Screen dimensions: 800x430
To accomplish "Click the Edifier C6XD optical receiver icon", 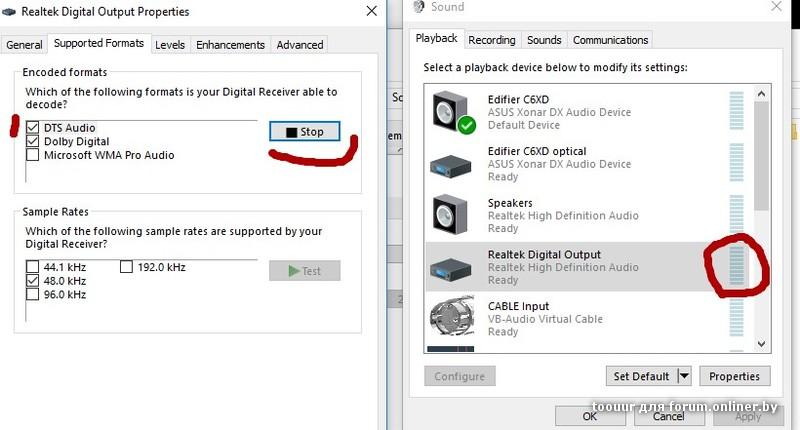I will 451,166.
